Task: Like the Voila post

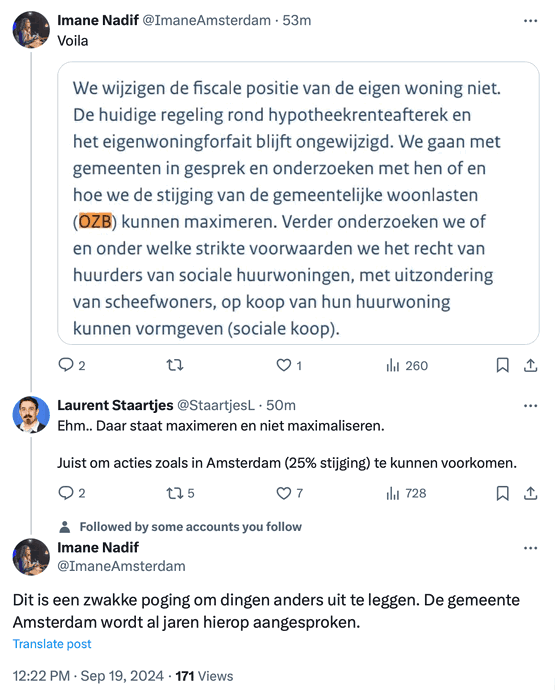Action: tap(289, 365)
